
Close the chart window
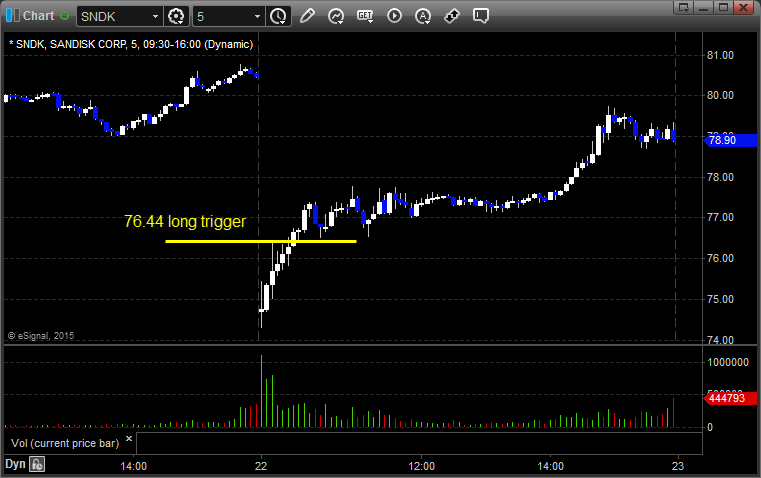click(x=744, y=7)
